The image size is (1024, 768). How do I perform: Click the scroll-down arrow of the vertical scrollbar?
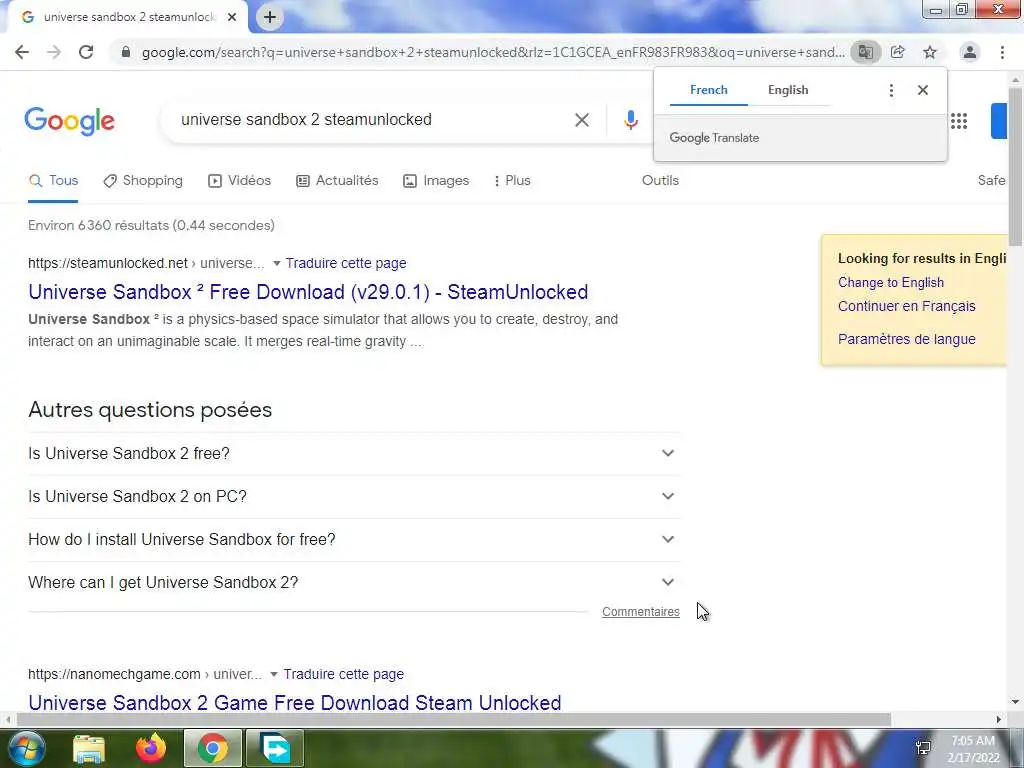(1015, 703)
